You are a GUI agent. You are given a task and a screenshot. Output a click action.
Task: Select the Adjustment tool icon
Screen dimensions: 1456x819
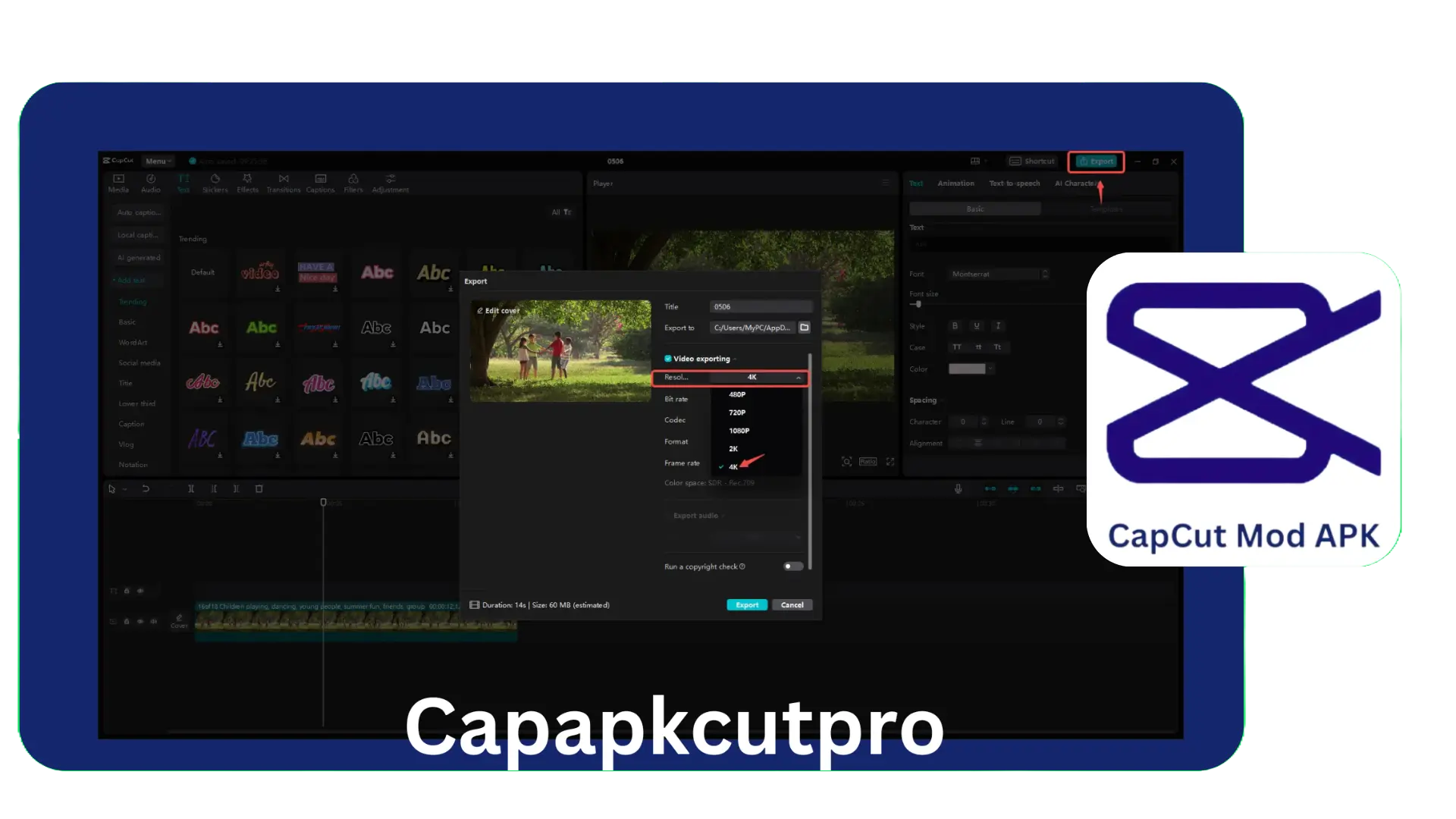tap(391, 182)
